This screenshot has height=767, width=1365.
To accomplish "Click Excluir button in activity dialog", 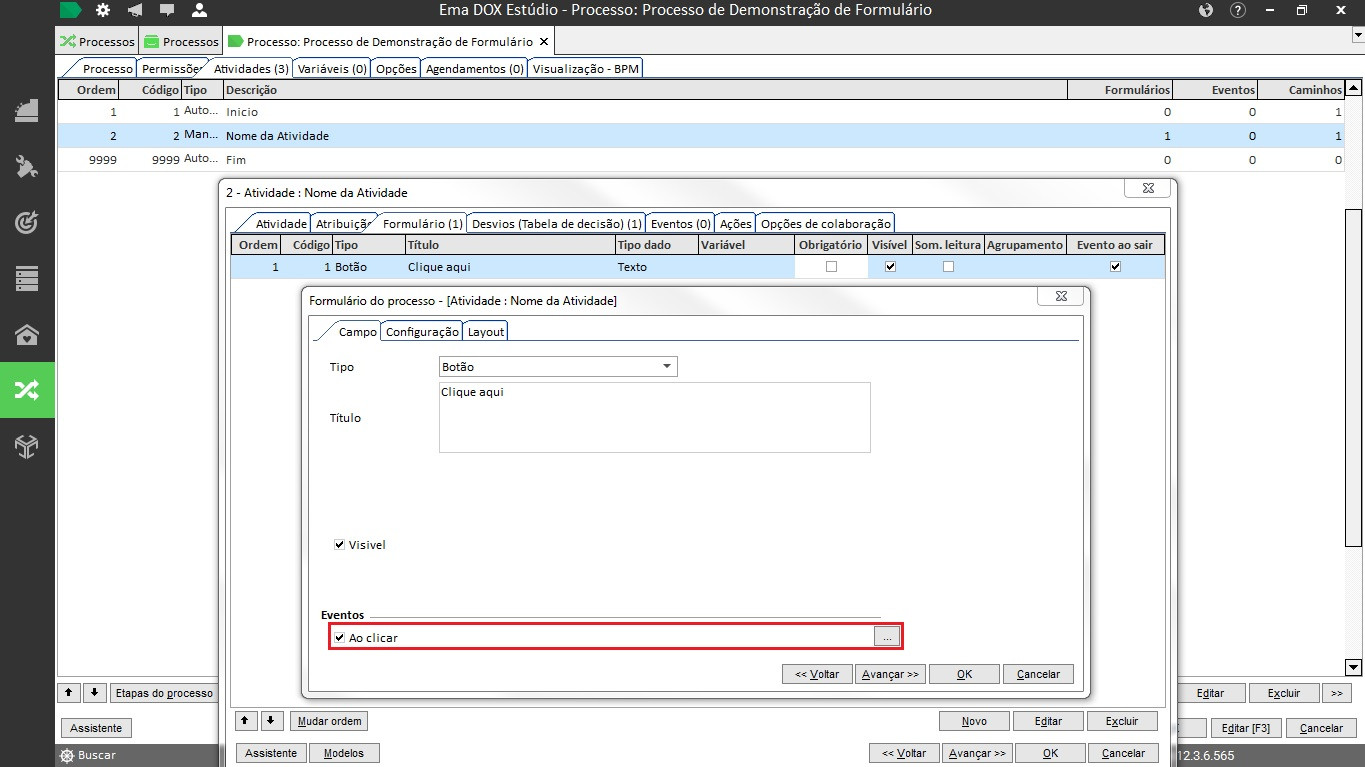I will [x=1122, y=721].
